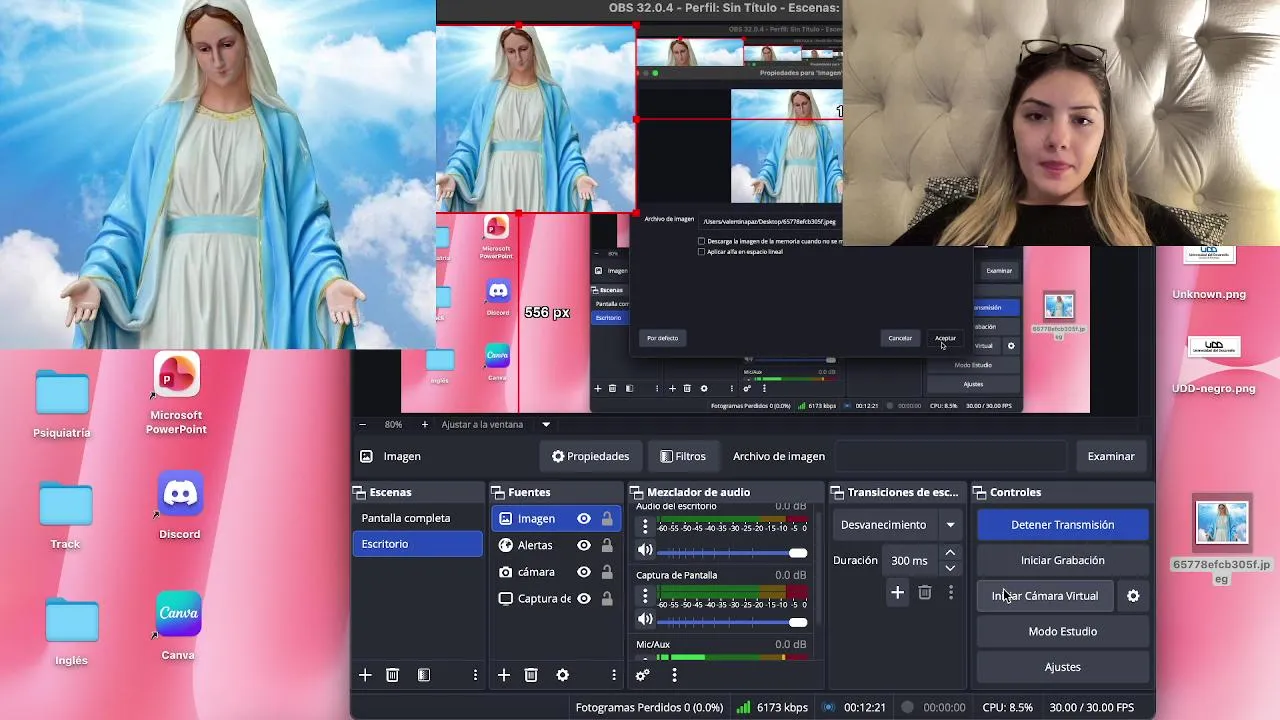Click Iniciar Grabación

click(x=1062, y=560)
